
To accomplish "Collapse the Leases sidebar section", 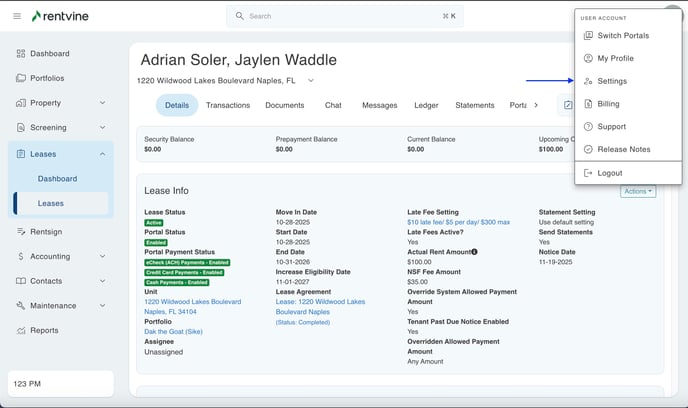I will click(x=102, y=154).
